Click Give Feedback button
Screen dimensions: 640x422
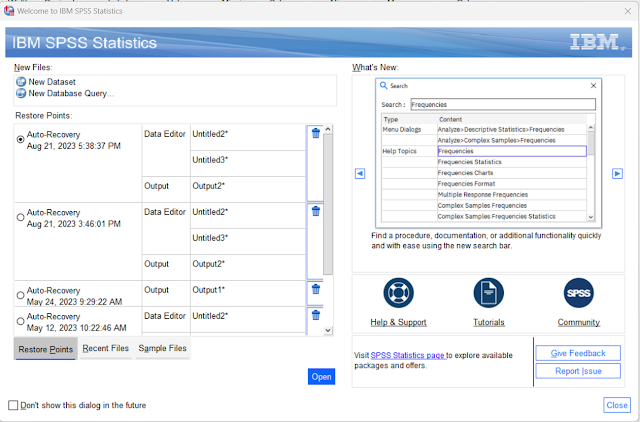[578, 353]
